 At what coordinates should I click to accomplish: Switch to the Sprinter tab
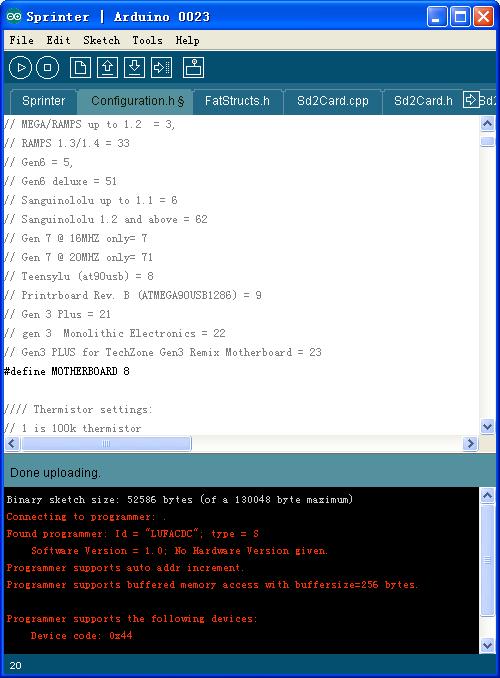[x=44, y=101]
